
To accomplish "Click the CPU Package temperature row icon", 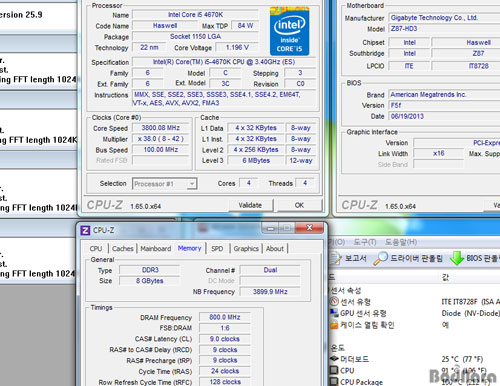I will [334, 381].
